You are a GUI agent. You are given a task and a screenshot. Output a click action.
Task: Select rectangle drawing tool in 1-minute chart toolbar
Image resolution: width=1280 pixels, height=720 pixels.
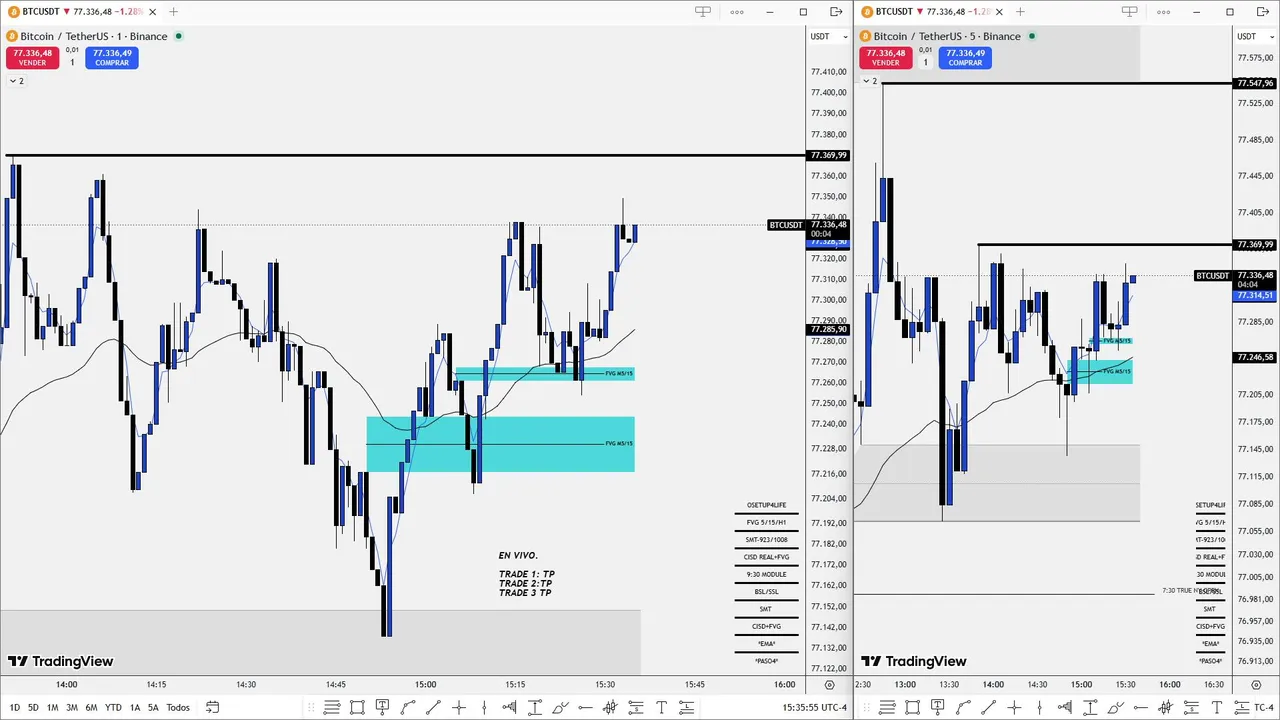click(357, 707)
